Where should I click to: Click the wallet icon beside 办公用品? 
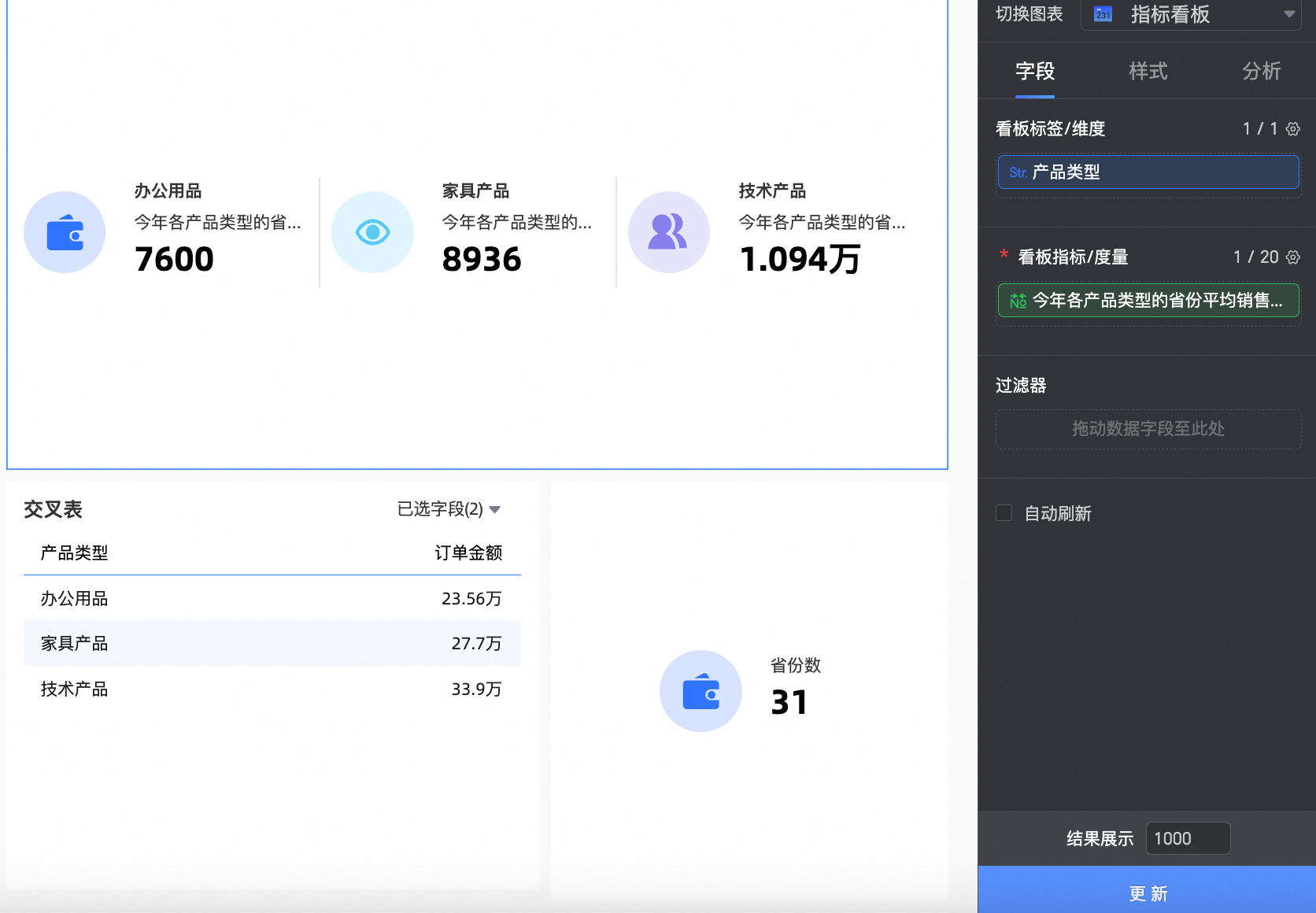[65, 232]
